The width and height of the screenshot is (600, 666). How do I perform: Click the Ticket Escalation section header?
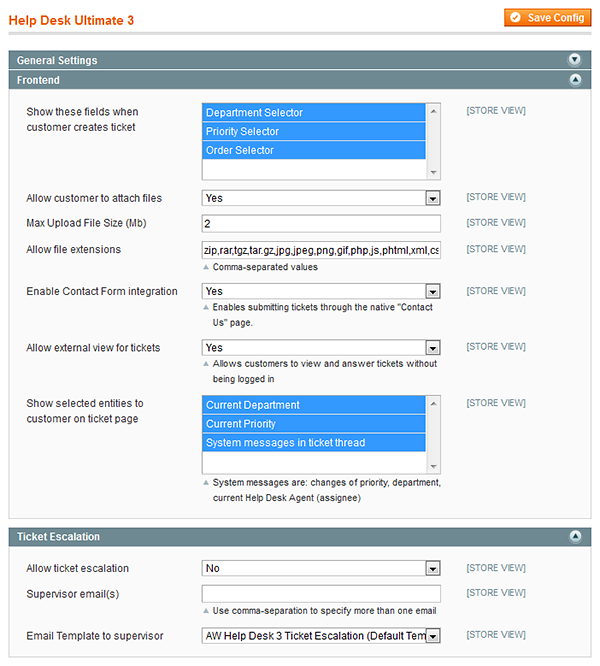(299, 536)
